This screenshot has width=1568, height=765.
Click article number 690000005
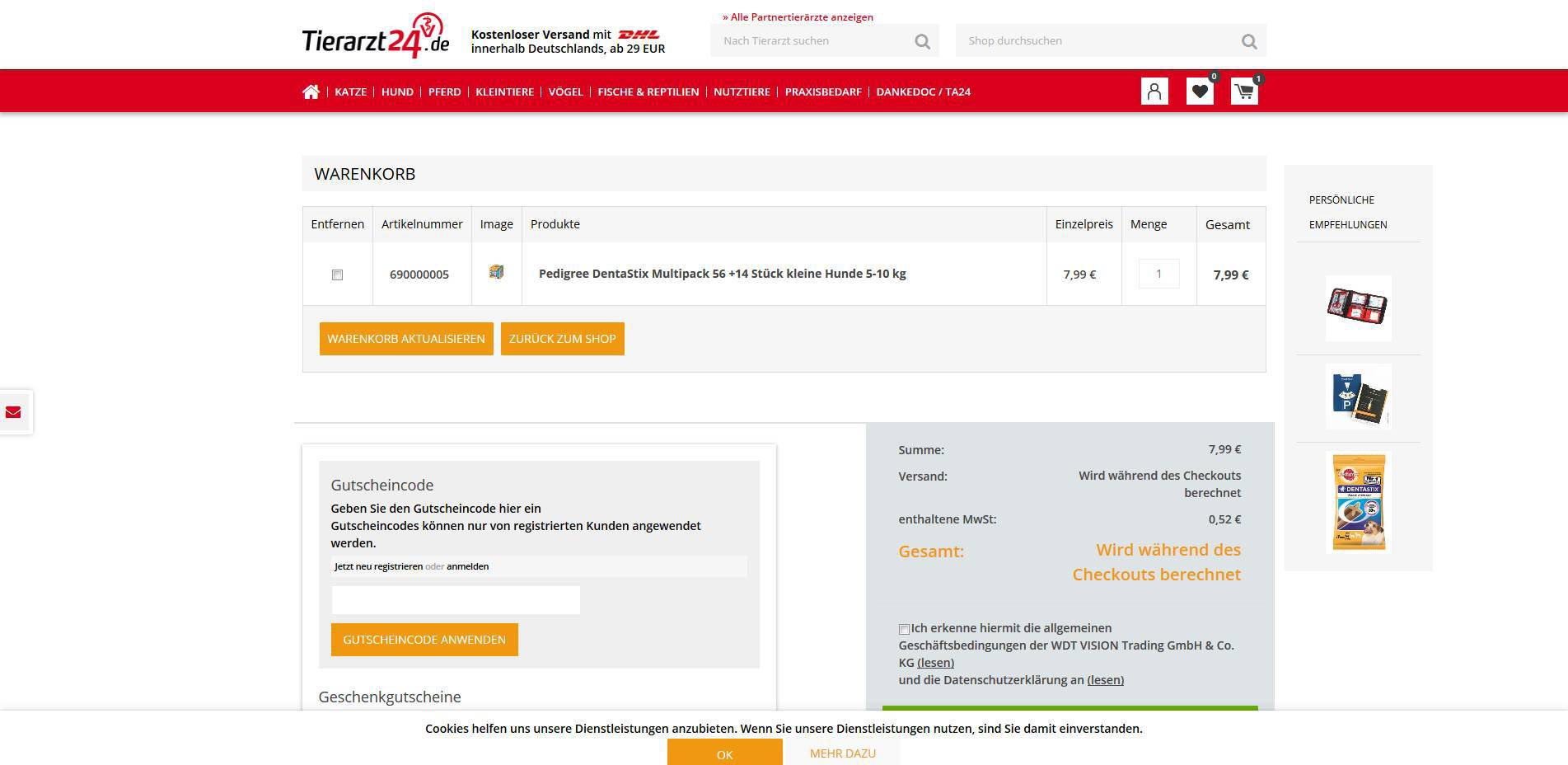pyautogui.click(x=419, y=275)
